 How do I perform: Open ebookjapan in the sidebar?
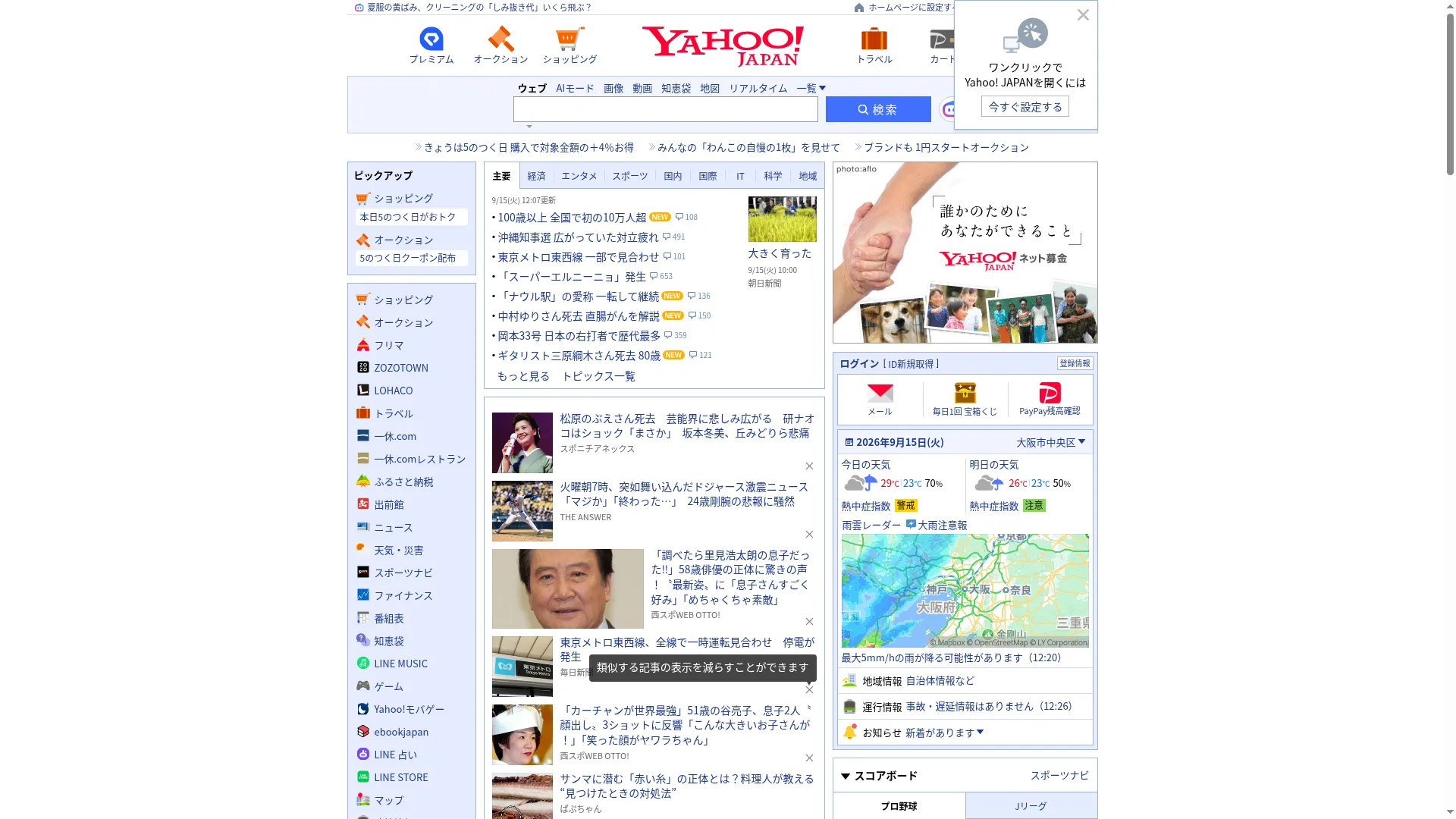coord(401,732)
